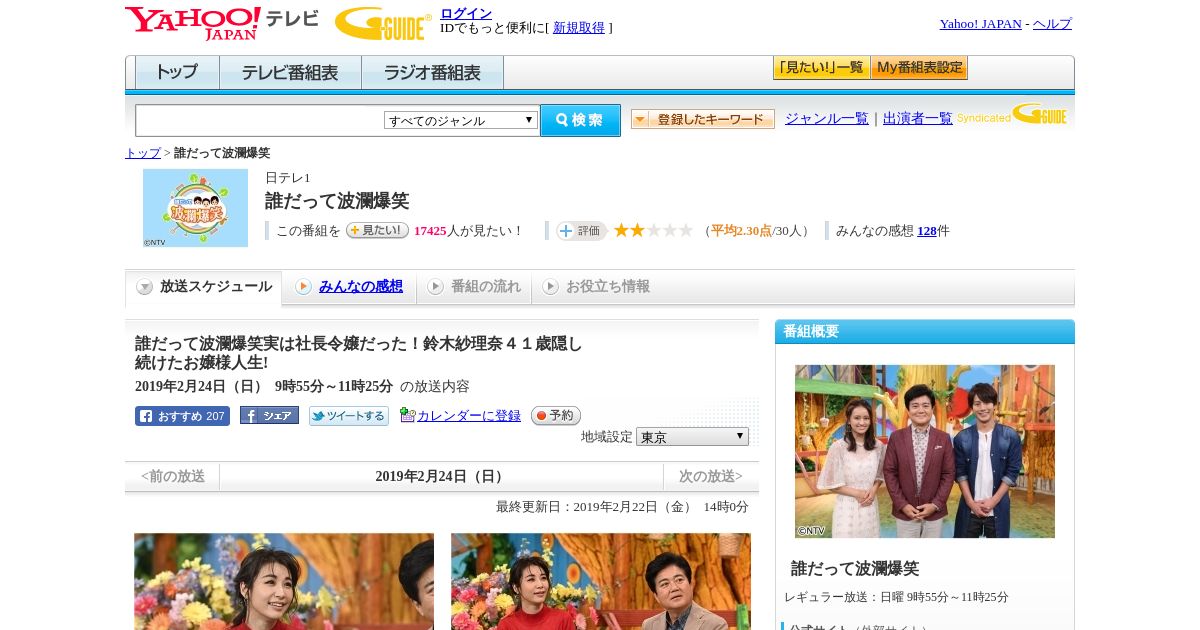Click the Facebook おすすめ 207 button
Image resolution: width=1200 pixels, height=630 pixels.
(x=182, y=416)
